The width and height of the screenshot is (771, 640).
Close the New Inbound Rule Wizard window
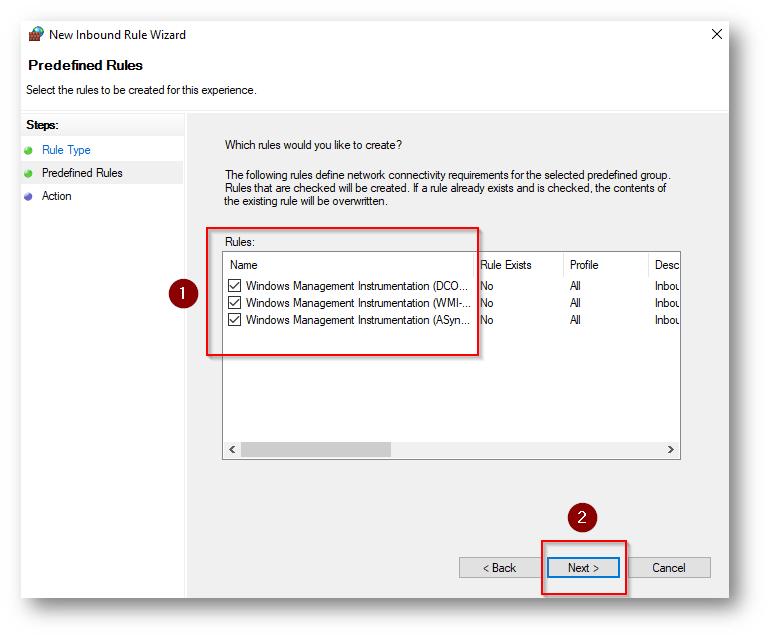tap(716, 34)
